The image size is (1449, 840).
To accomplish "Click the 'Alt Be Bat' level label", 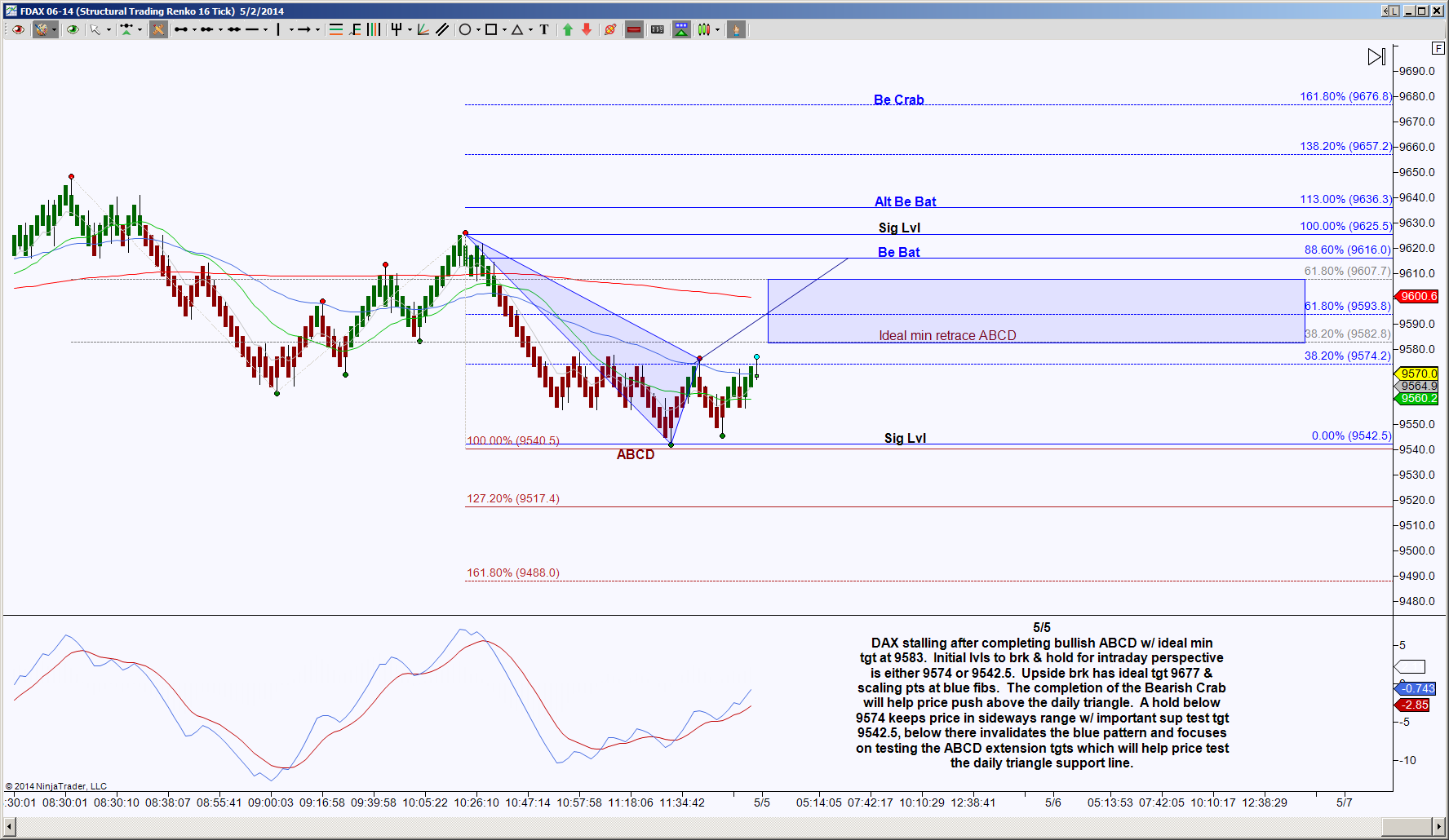I will 905,201.
